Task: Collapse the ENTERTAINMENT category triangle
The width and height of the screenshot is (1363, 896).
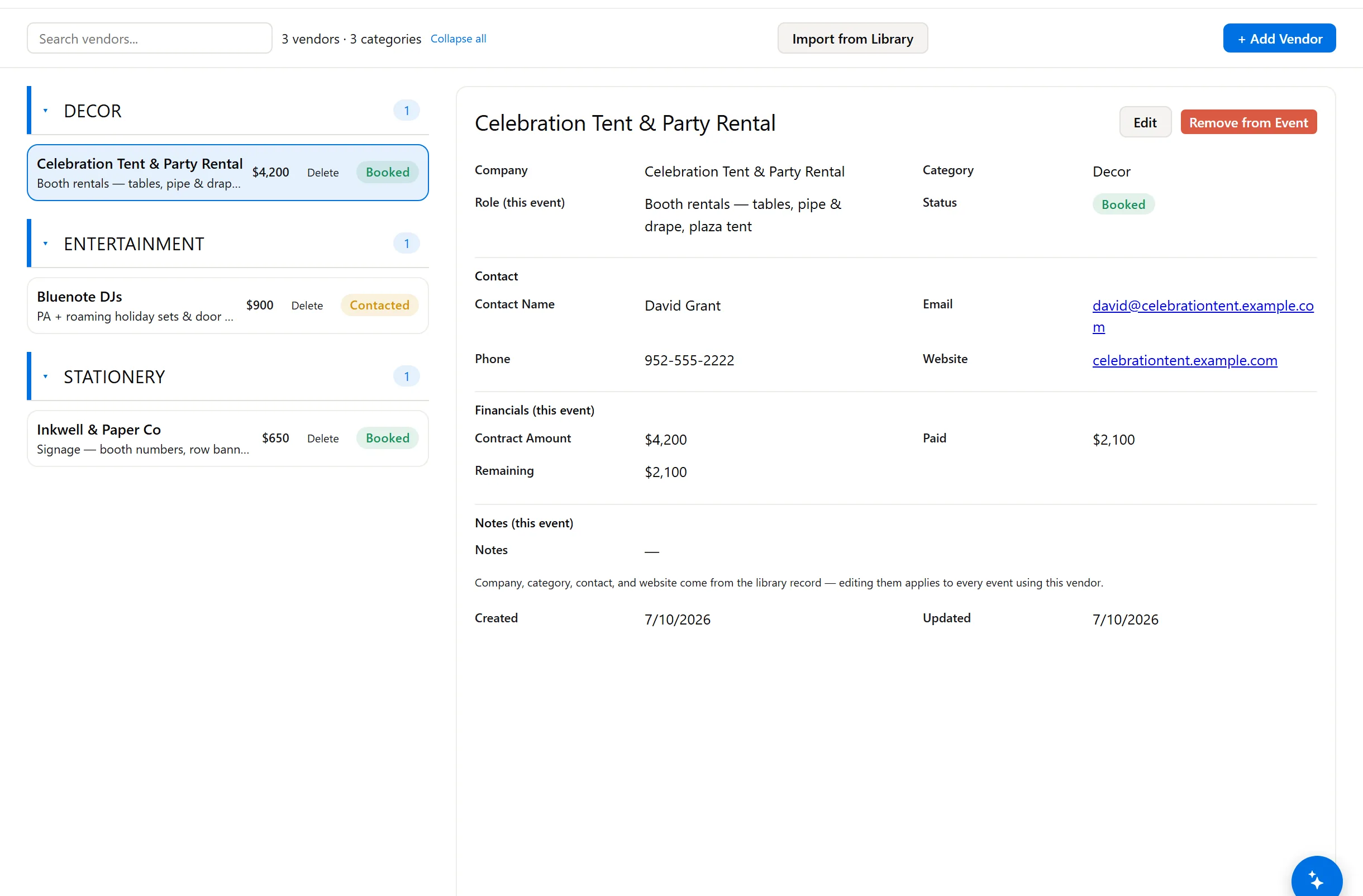Action: pyautogui.click(x=45, y=244)
